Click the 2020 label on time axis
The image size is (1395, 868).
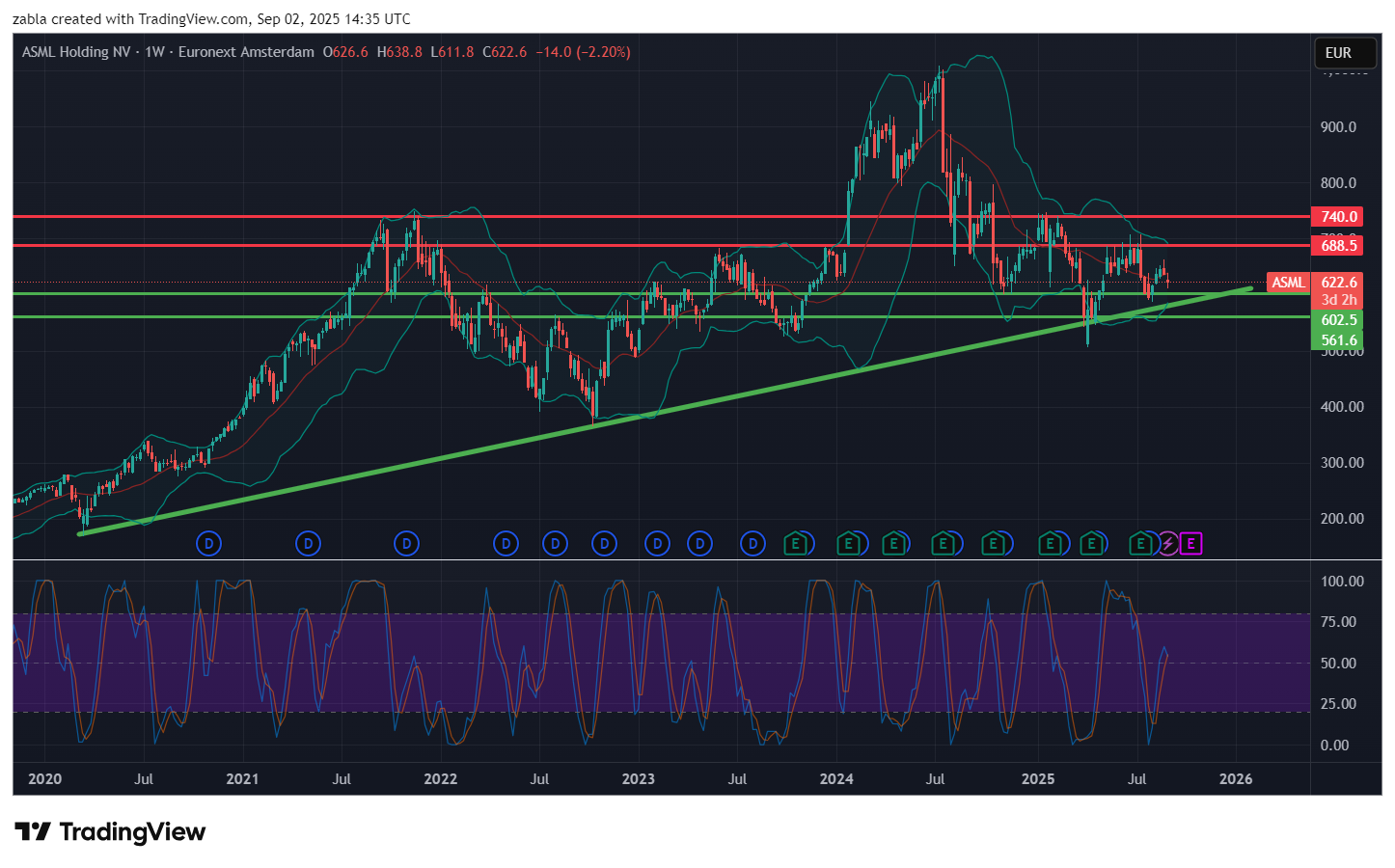(x=44, y=779)
